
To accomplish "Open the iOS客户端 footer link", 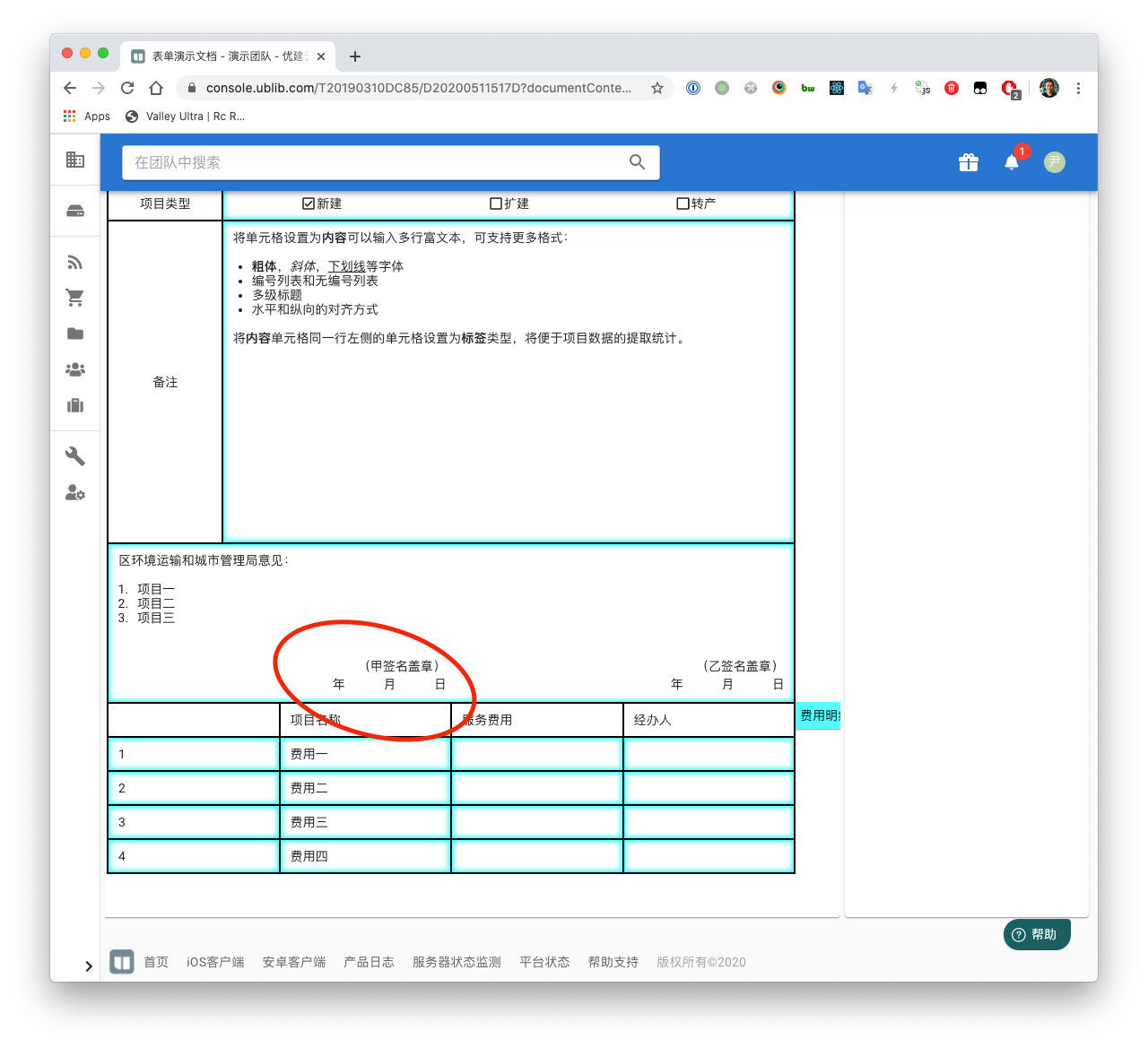I will coord(215,962).
